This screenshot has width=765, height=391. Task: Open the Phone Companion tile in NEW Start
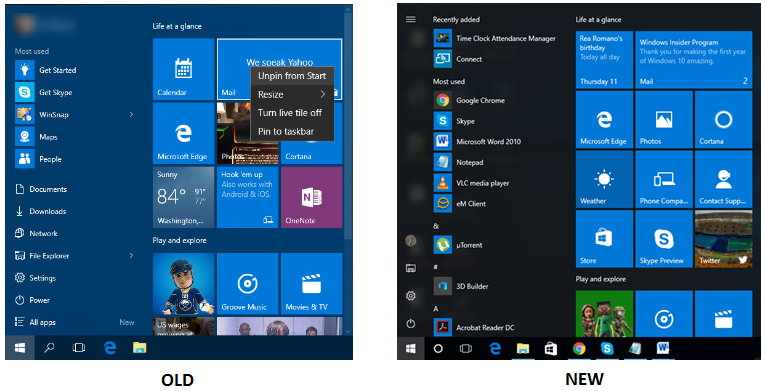tap(664, 179)
